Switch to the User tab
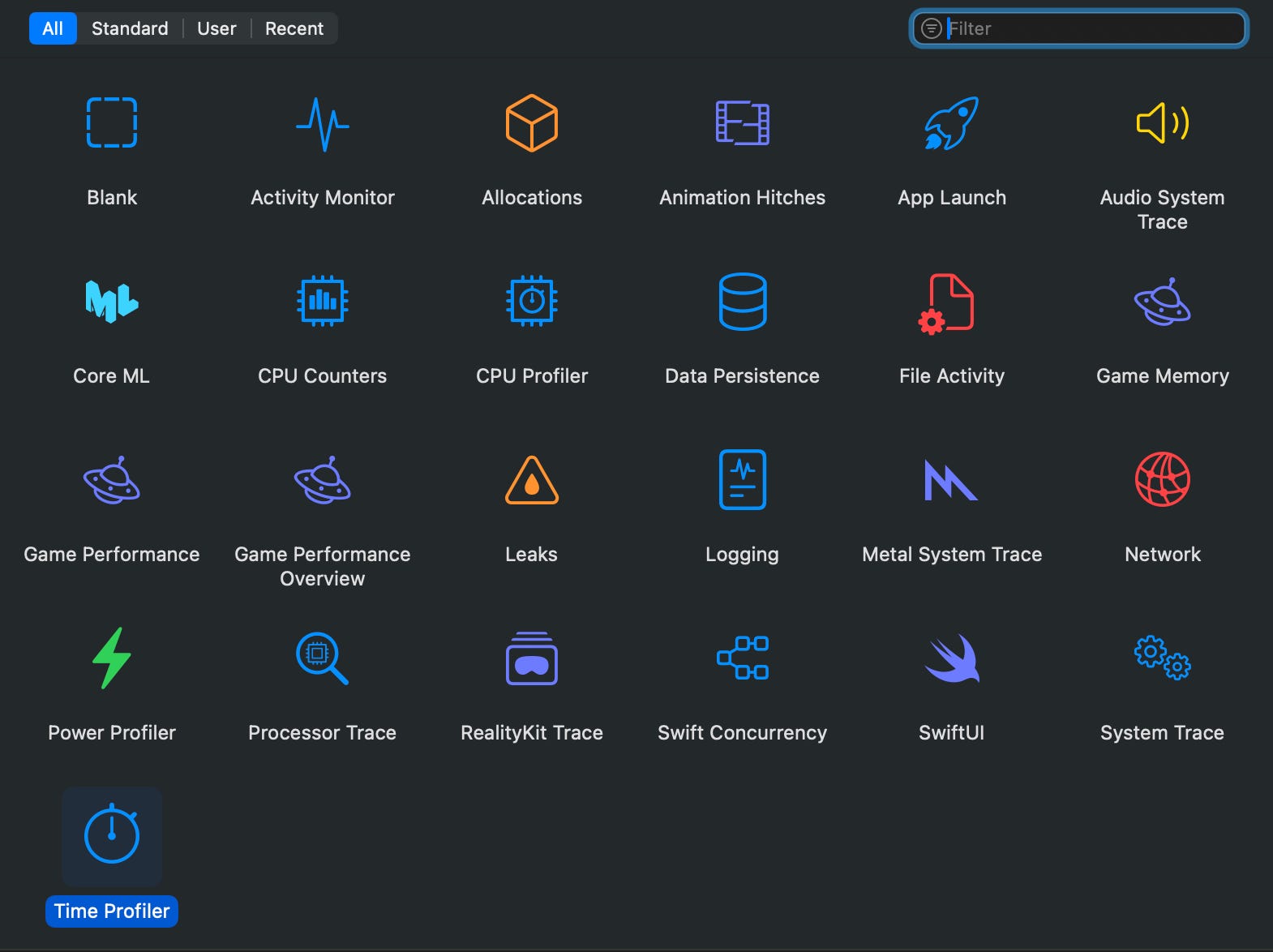 pyautogui.click(x=216, y=28)
